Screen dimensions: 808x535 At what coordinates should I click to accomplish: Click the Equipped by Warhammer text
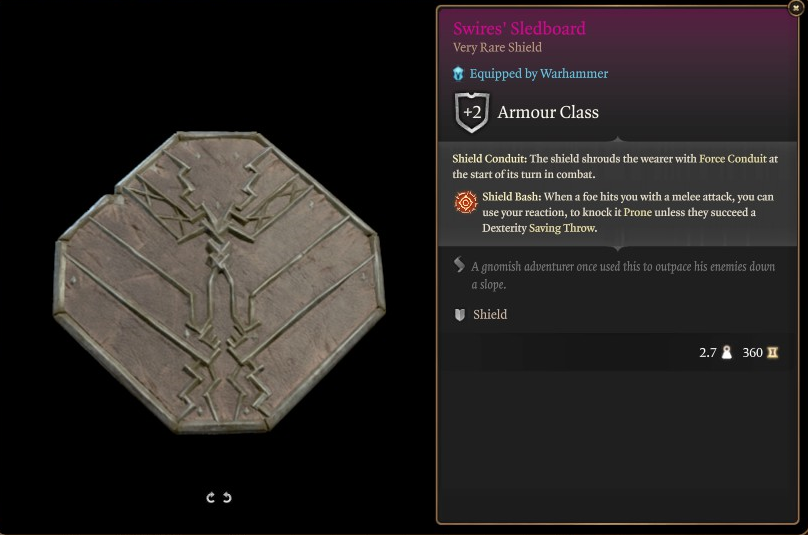[538, 74]
